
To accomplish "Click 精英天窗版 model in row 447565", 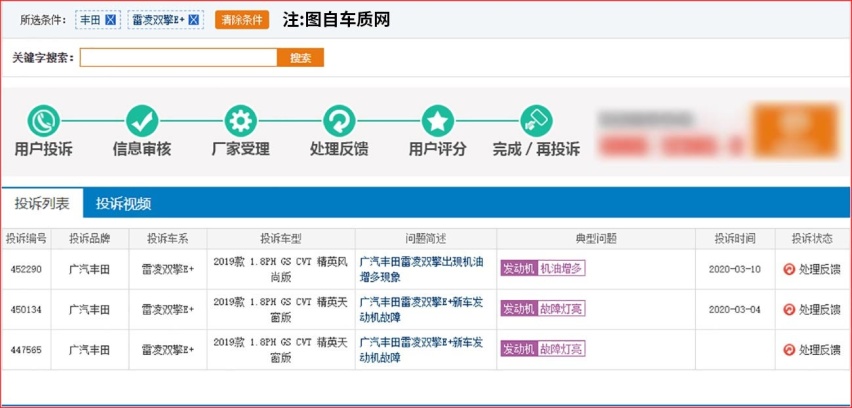I will tap(281, 350).
